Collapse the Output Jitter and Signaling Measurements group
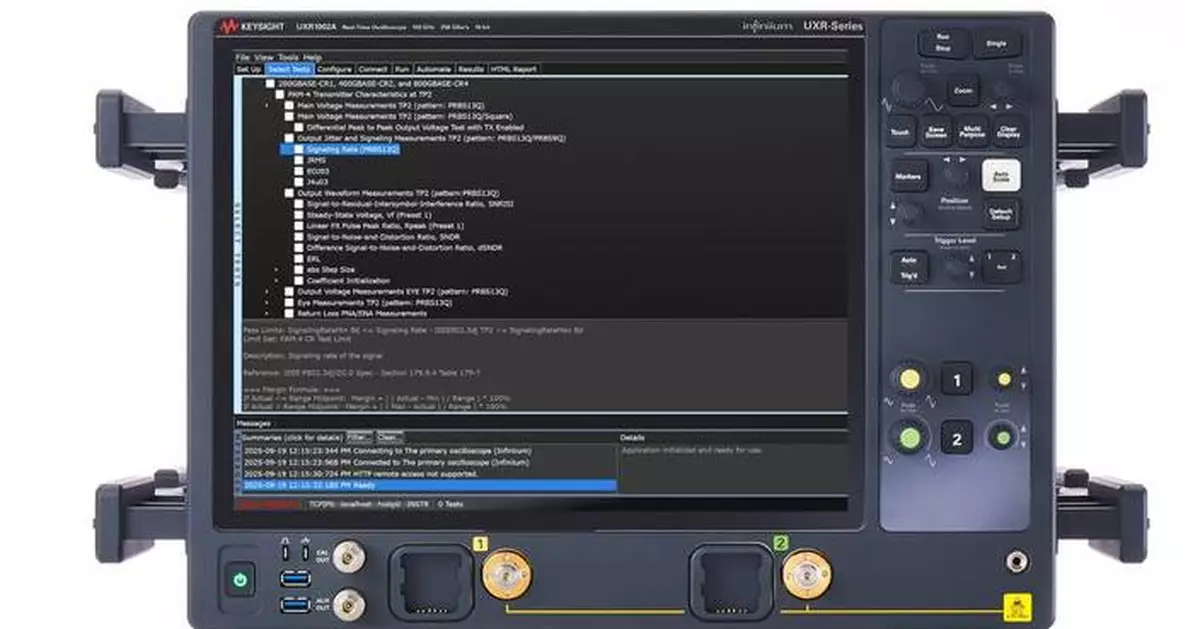This screenshot has height=629, width=1200. tap(281, 138)
